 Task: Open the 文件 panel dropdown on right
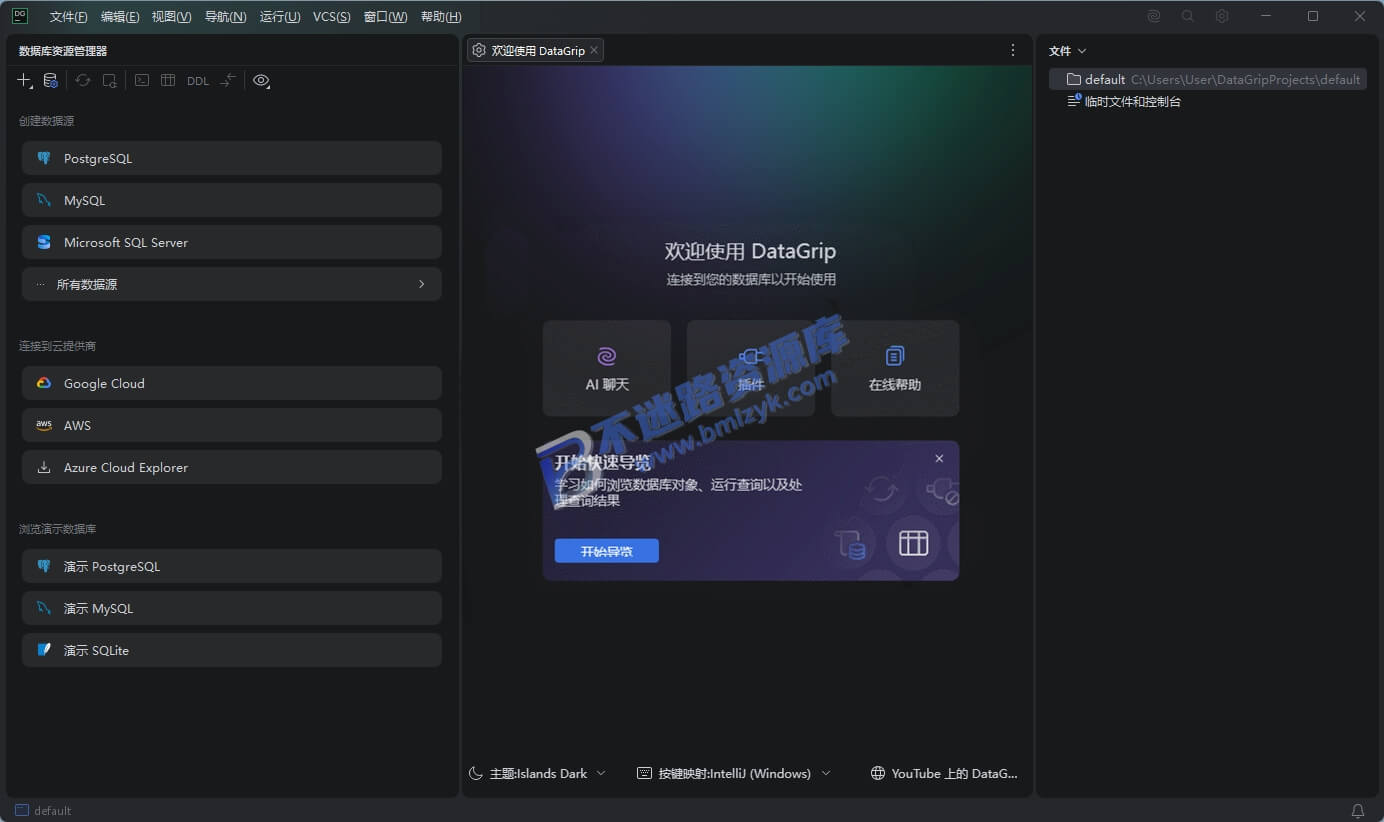(1067, 51)
